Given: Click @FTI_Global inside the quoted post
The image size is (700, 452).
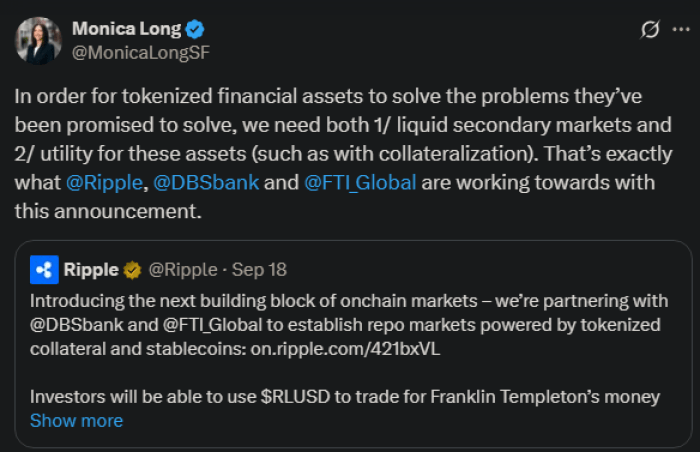Looking at the screenshot, I should click(197, 324).
